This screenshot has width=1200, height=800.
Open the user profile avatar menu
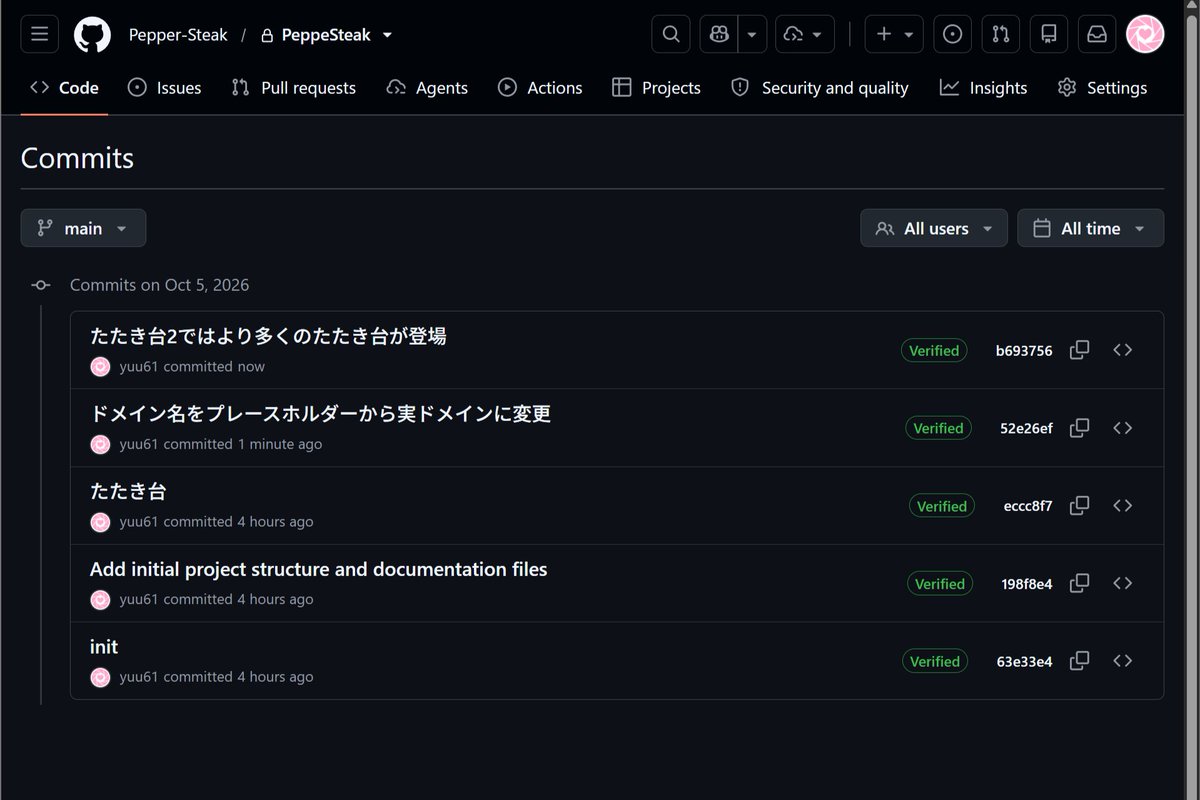pyautogui.click(x=1145, y=35)
